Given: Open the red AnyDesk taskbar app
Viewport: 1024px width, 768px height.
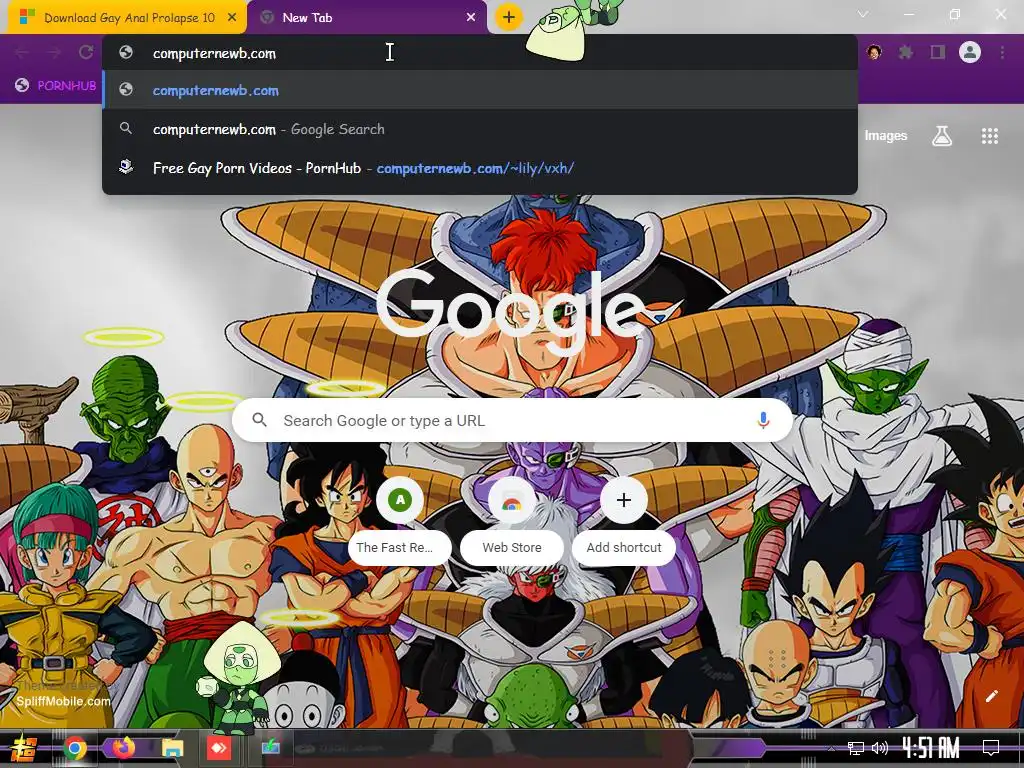Looking at the screenshot, I should 219,748.
